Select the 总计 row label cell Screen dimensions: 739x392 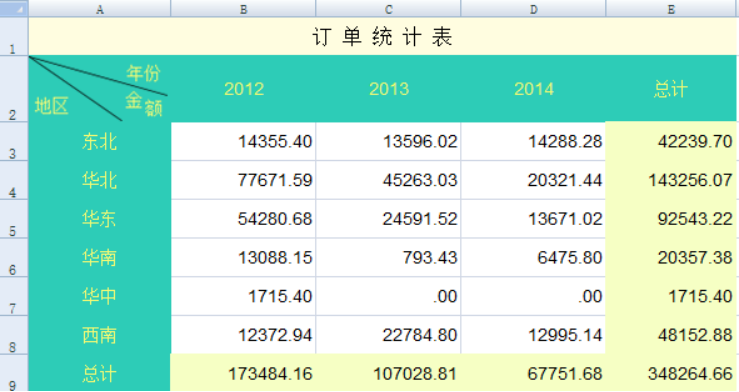click(99, 373)
